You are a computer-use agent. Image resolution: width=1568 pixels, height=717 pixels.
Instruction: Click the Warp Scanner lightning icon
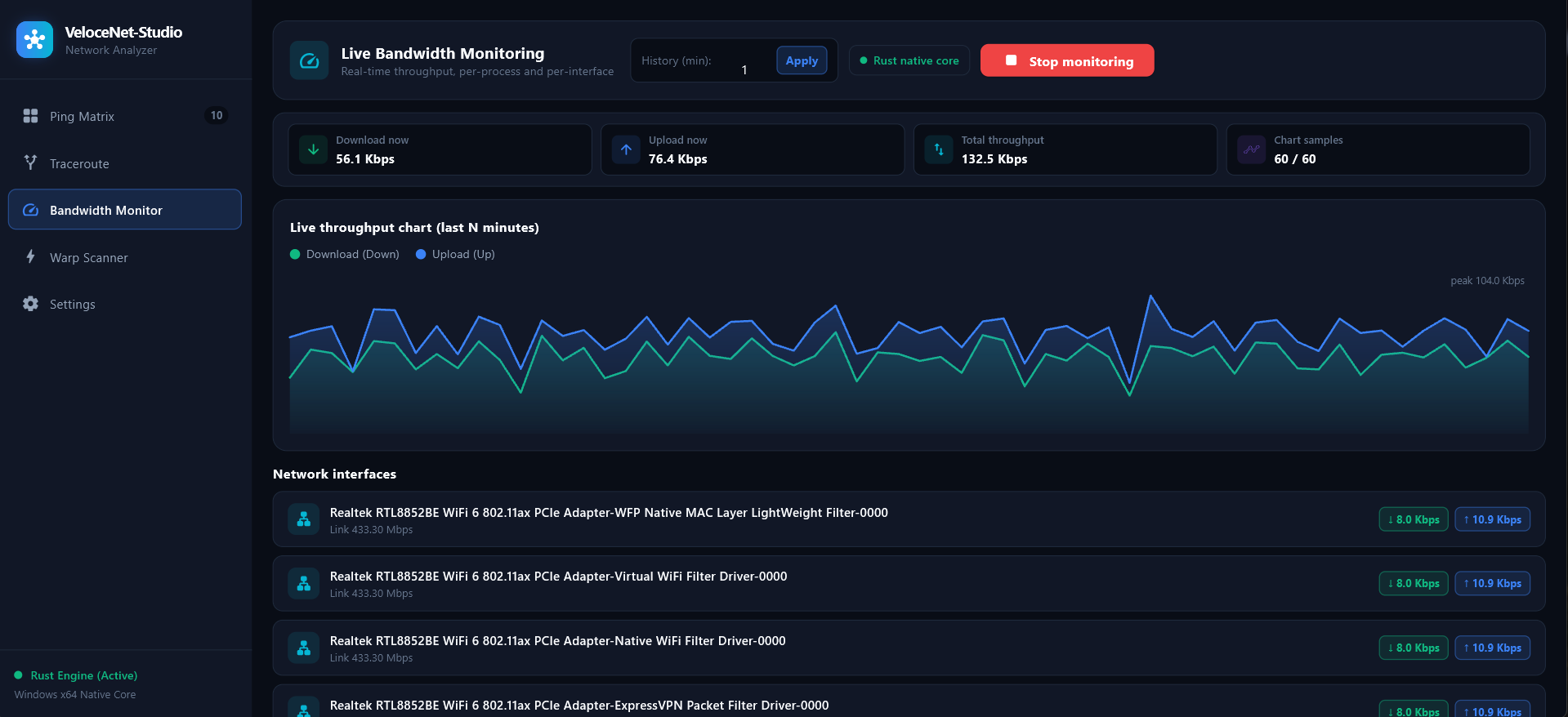[x=30, y=256]
